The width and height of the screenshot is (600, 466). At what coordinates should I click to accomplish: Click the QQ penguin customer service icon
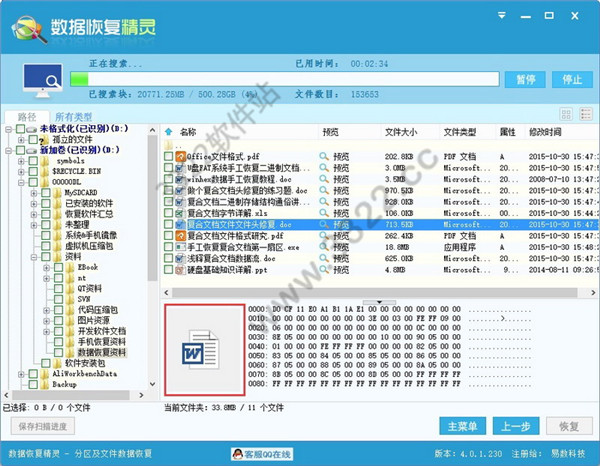(238, 454)
